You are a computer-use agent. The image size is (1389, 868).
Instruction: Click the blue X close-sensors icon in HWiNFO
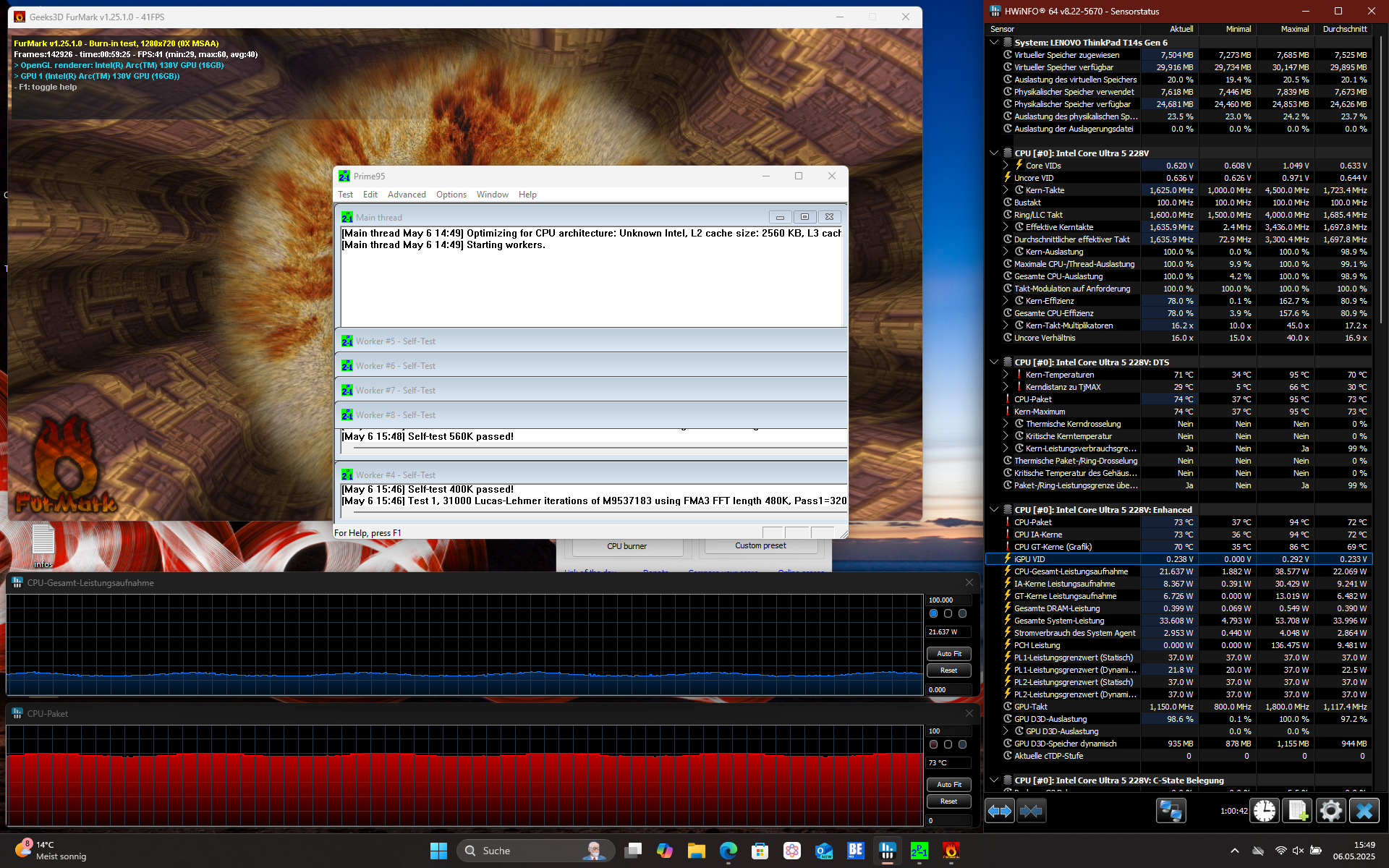[x=1364, y=811]
